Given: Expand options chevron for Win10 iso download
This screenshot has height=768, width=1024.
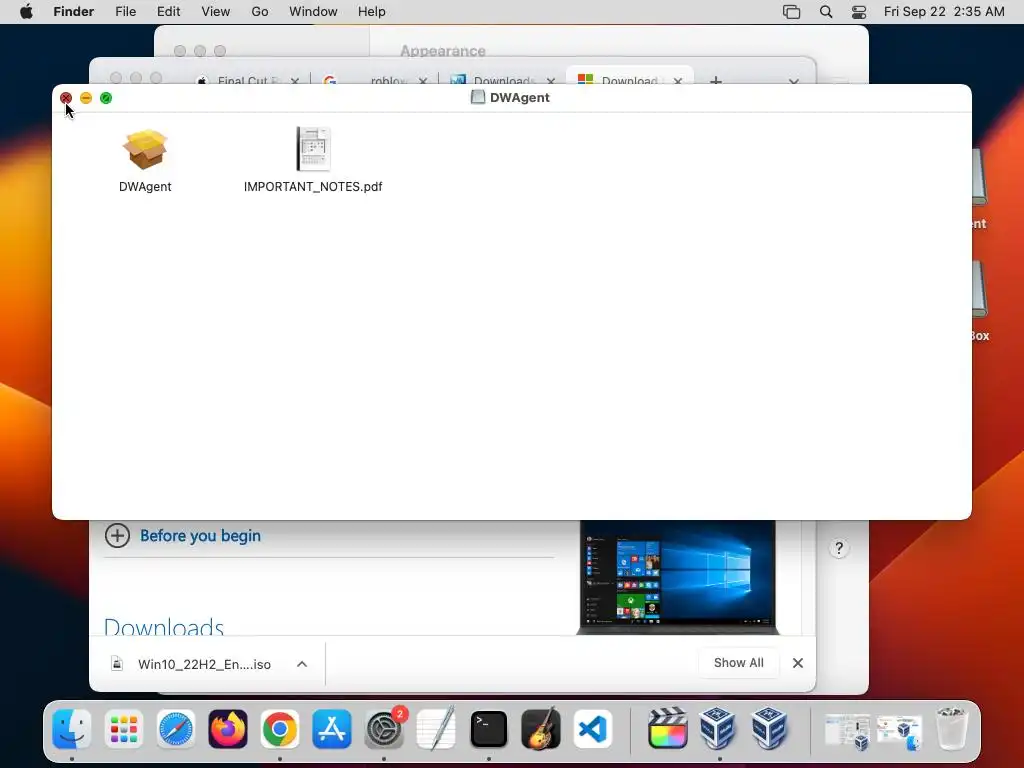Looking at the screenshot, I should (302, 664).
